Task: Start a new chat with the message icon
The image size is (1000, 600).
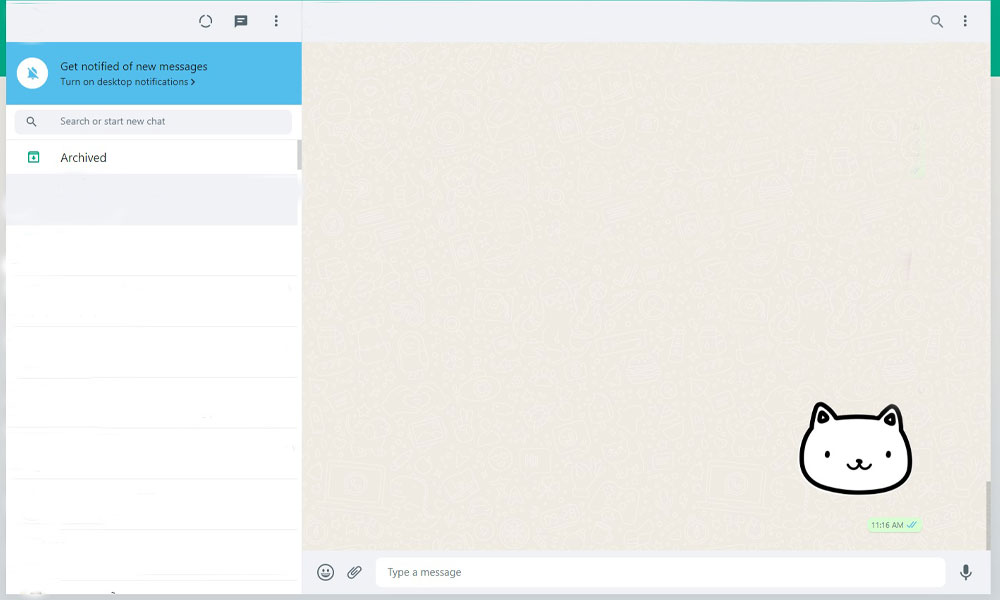Action: click(x=241, y=21)
